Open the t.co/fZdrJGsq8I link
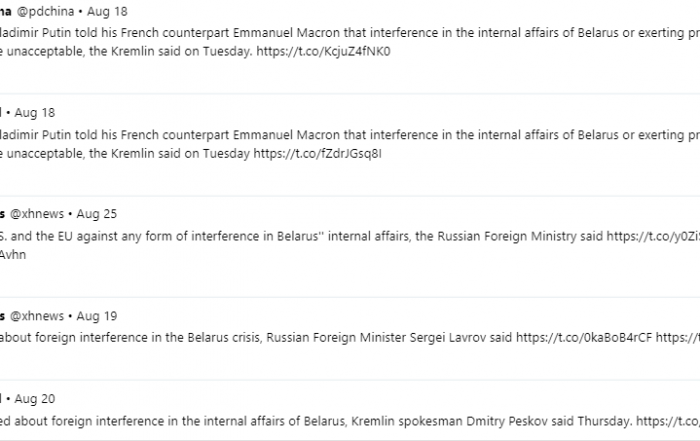This screenshot has width=700, height=441. (x=317, y=154)
